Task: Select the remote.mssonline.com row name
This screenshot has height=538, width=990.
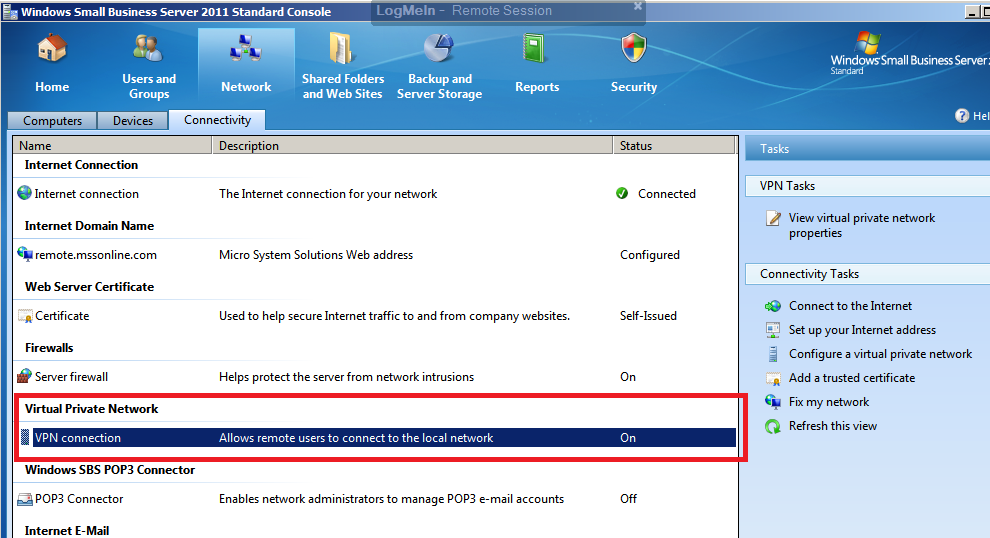Action: click(96, 255)
